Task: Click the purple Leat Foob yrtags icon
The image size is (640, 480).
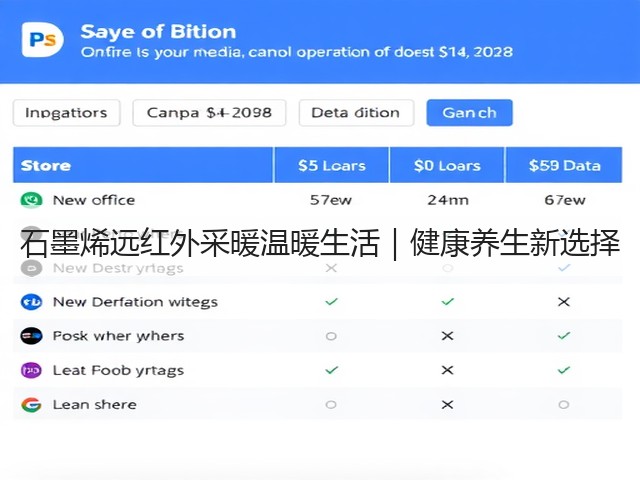Action: tap(31, 370)
